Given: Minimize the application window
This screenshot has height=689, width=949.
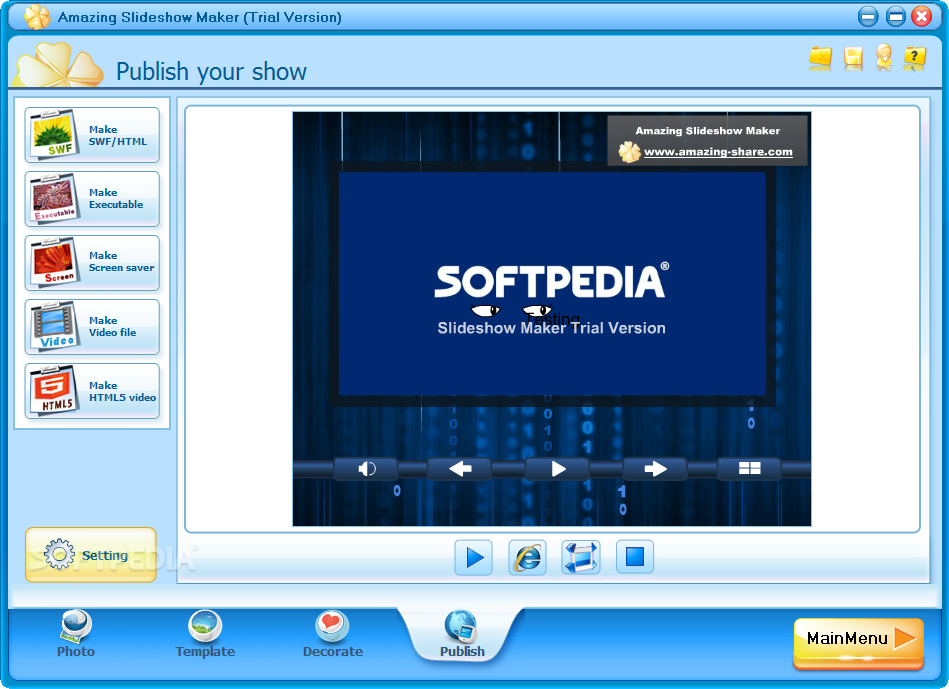Looking at the screenshot, I should click(x=867, y=16).
